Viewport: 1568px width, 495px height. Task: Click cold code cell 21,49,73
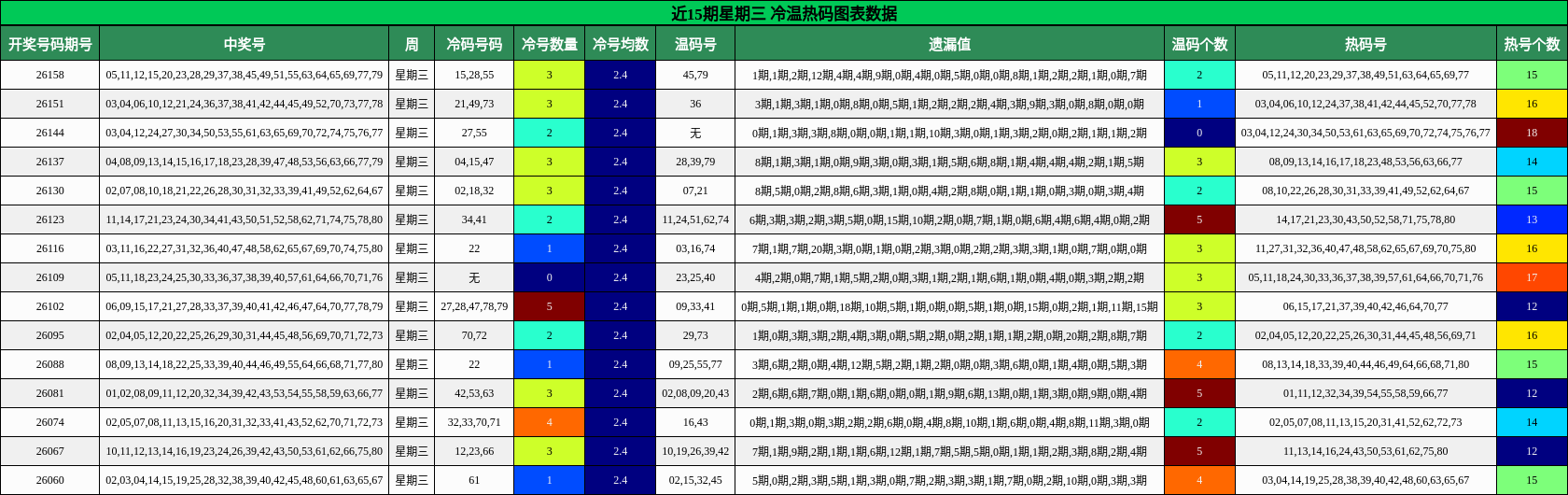pos(474,104)
